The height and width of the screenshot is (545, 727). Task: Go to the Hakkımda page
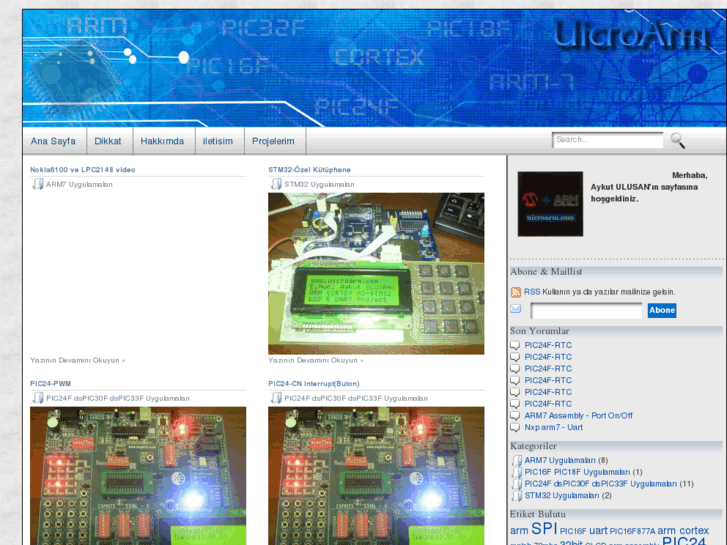pyautogui.click(x=162, y=141)
